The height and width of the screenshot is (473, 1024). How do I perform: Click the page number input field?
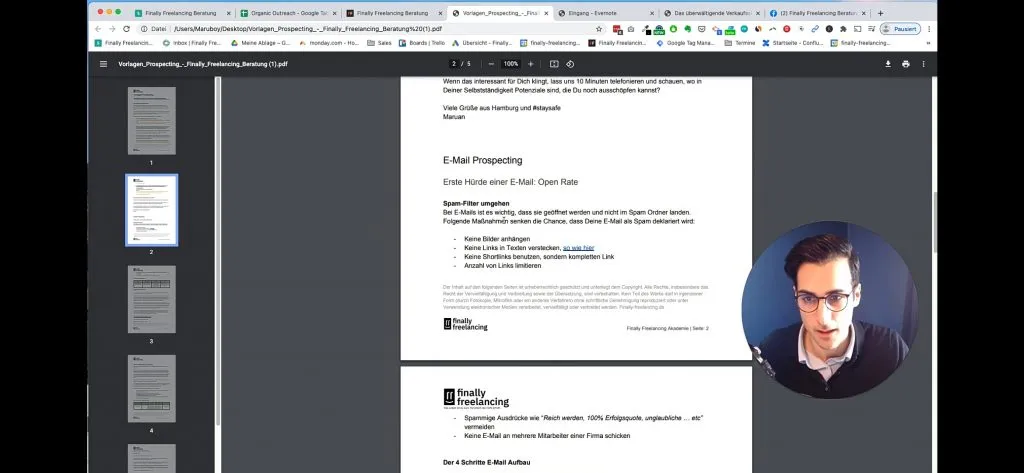pos(454,64)
